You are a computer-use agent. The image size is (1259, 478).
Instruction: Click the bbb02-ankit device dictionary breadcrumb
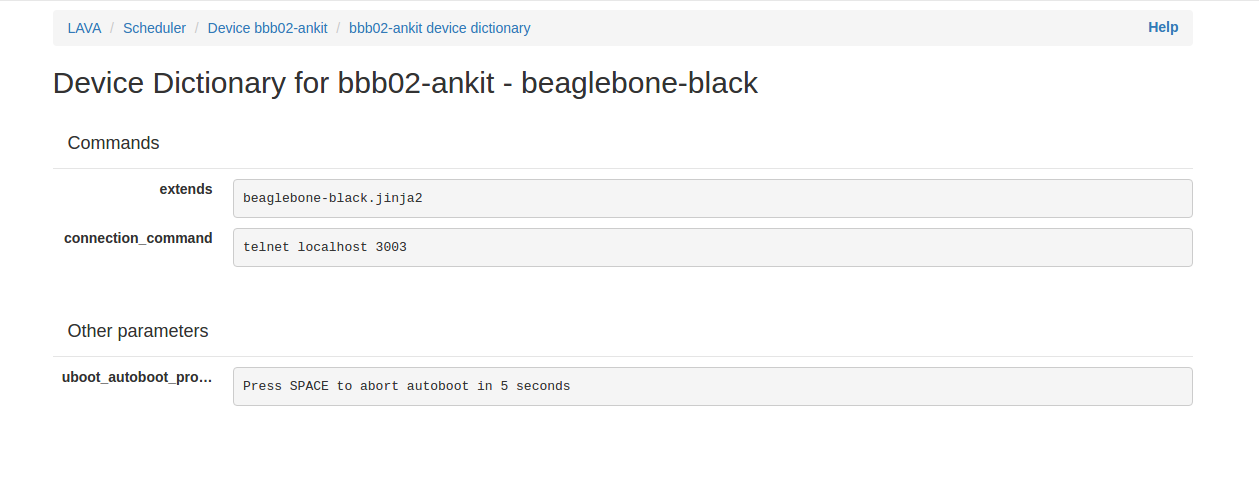(x=439, y=28)
